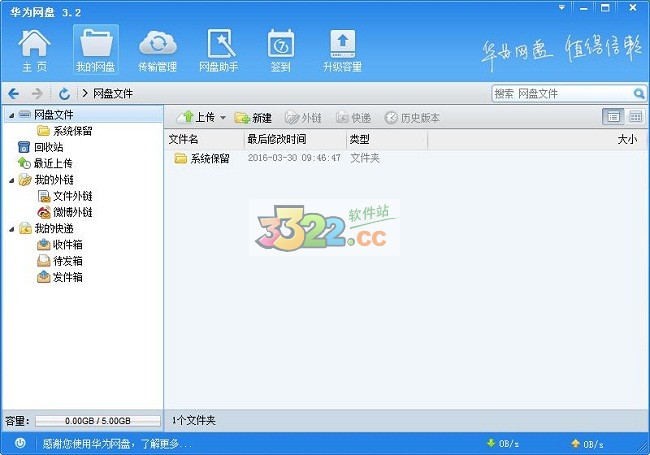Sort by 最后修改时间 column header
Screen dimensions: 650x455
[x=295, y=139]
